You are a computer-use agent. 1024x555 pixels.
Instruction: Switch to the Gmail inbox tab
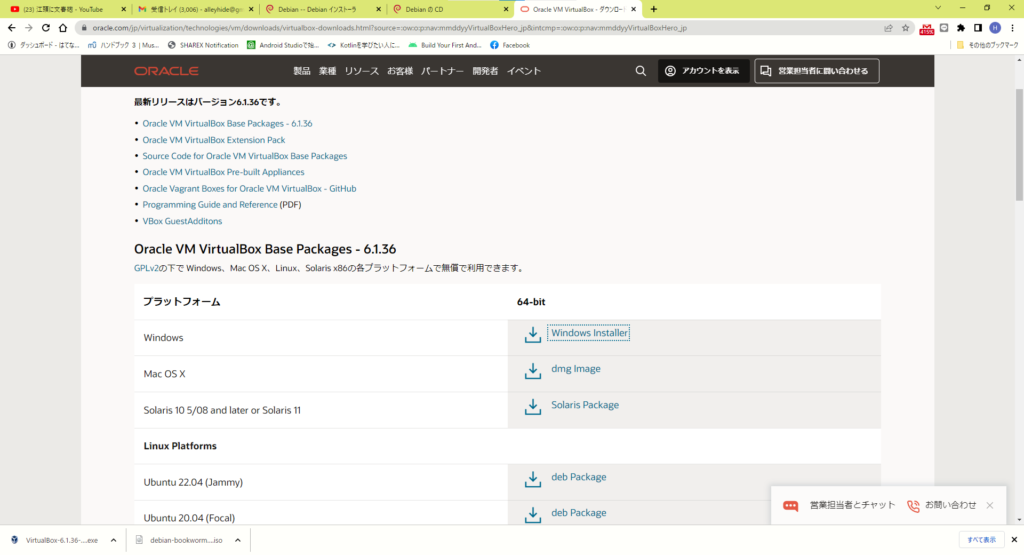(196, 9)
